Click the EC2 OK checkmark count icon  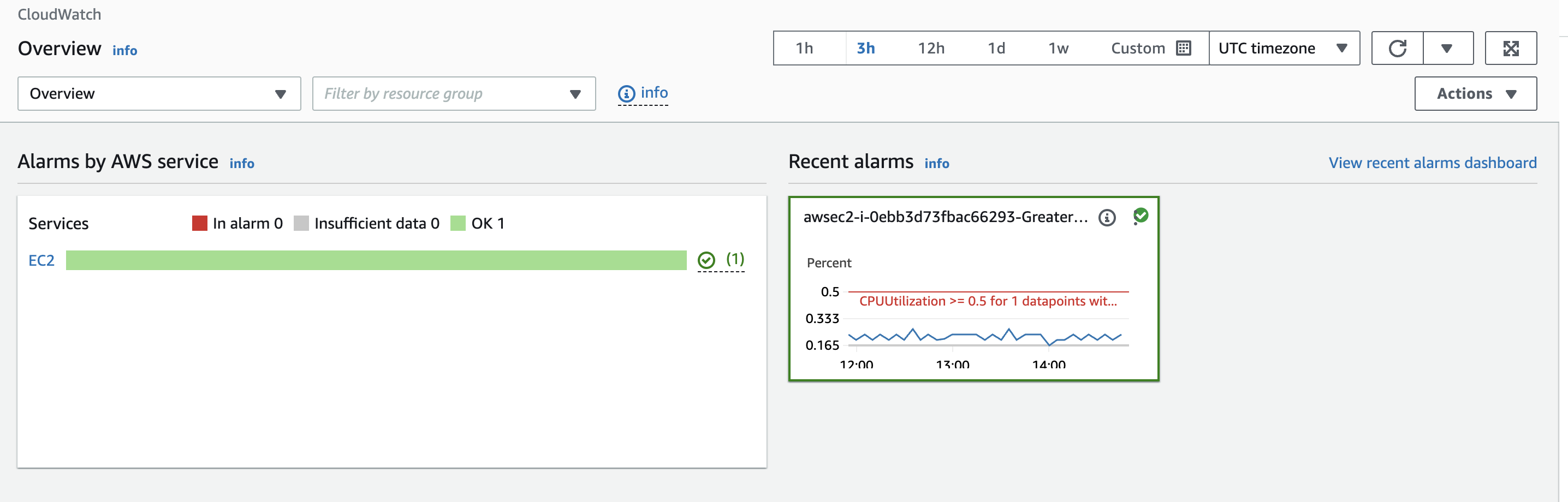click(706, 260)
